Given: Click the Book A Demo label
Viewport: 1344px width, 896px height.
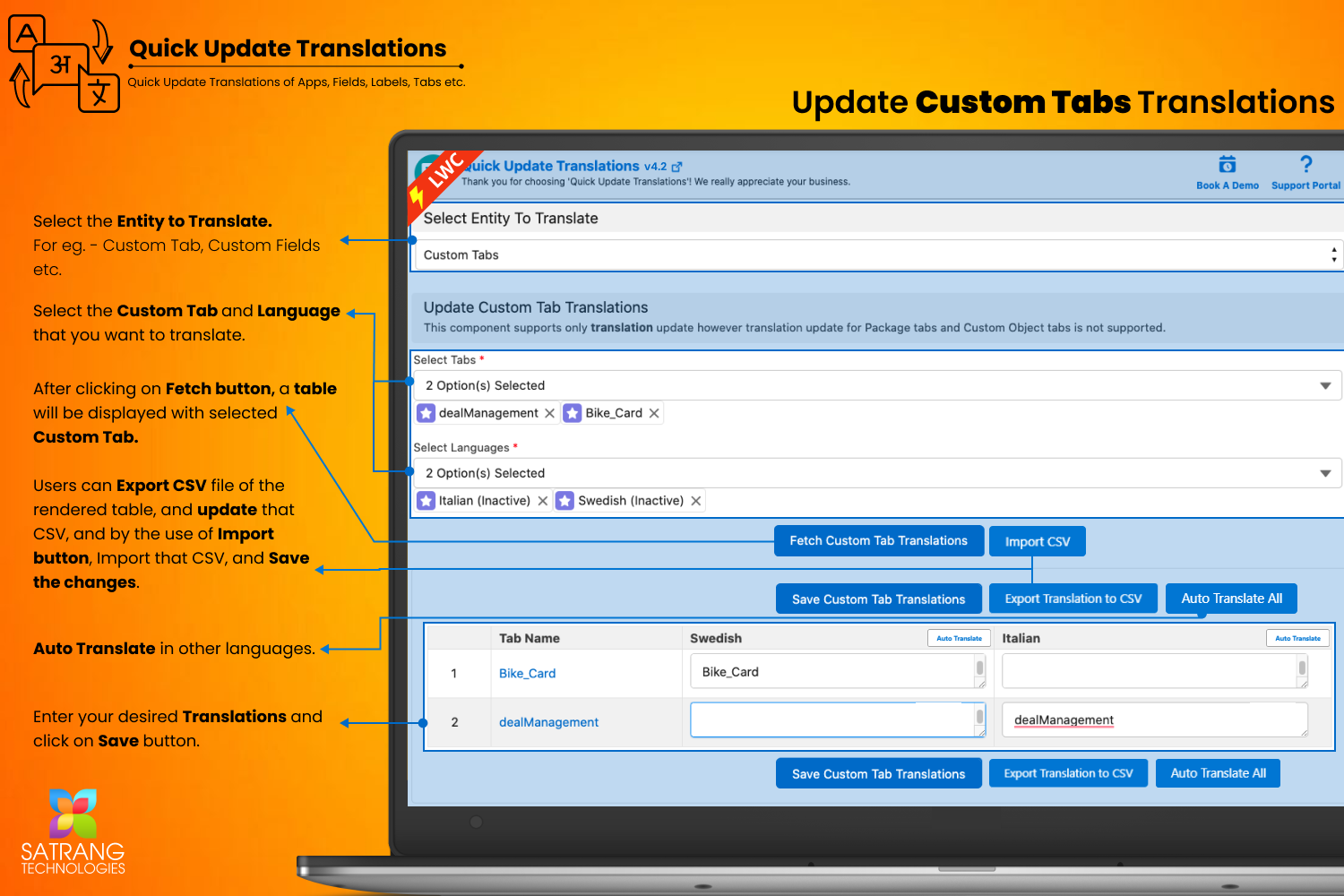Looking at the screenshot, I should click(1228, 185).
